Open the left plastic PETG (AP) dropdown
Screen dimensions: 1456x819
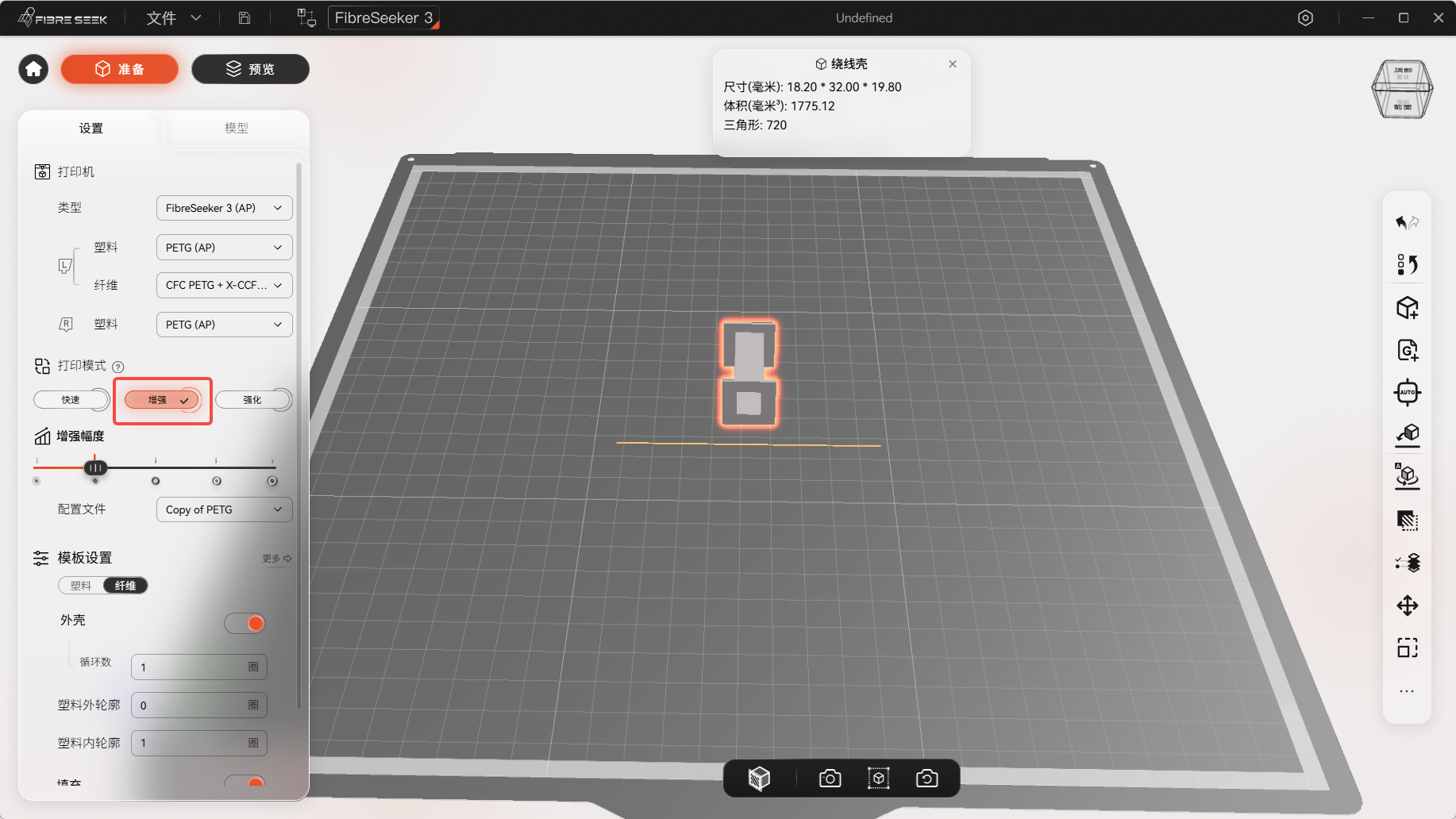tap(225, 248)
